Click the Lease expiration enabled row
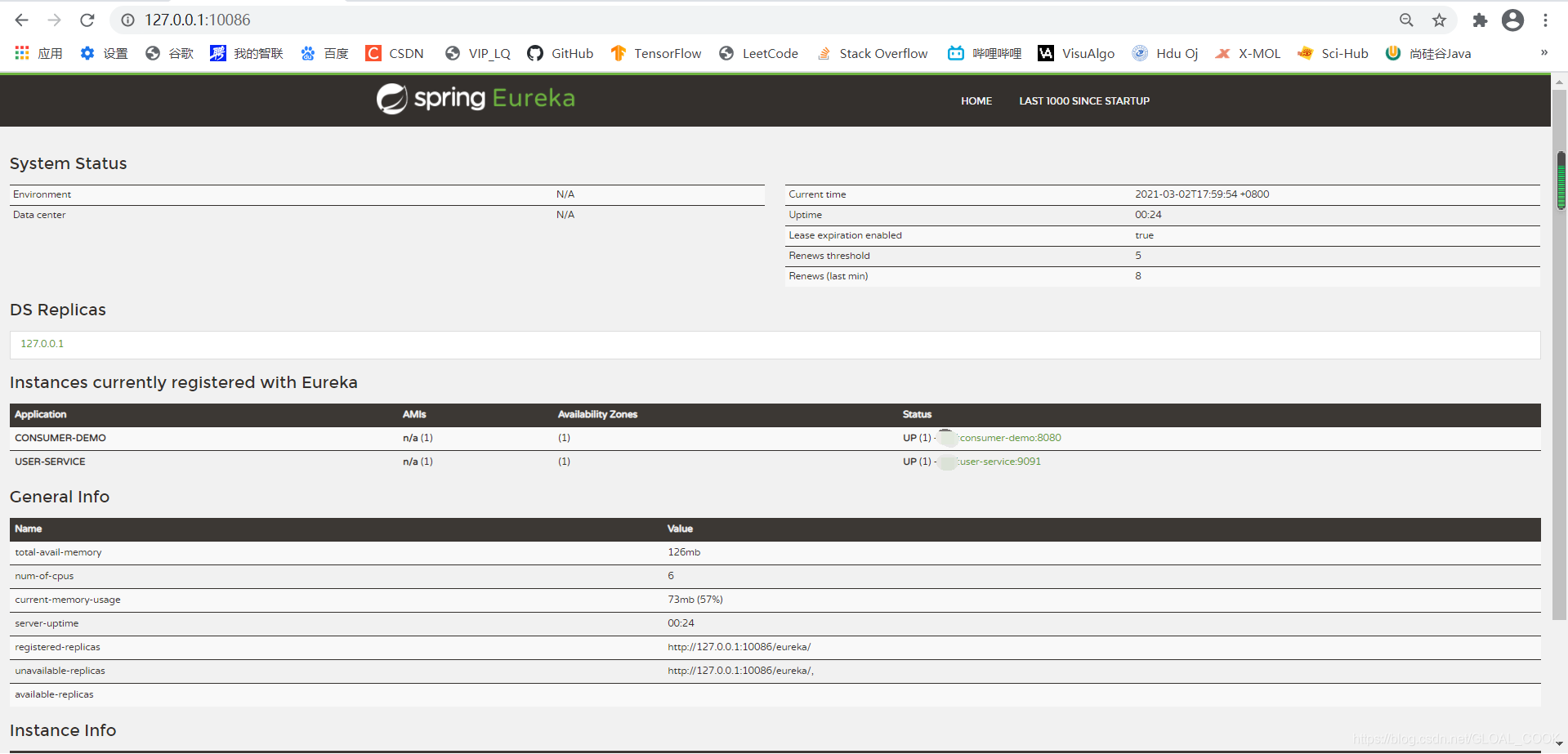 coord(1163,235)
